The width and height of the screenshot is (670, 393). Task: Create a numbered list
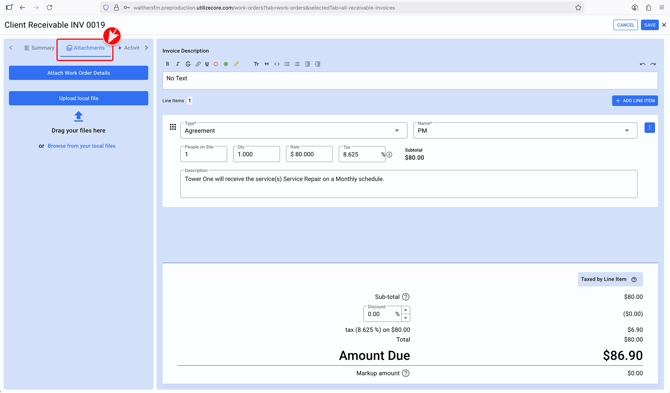click(297, 64)
